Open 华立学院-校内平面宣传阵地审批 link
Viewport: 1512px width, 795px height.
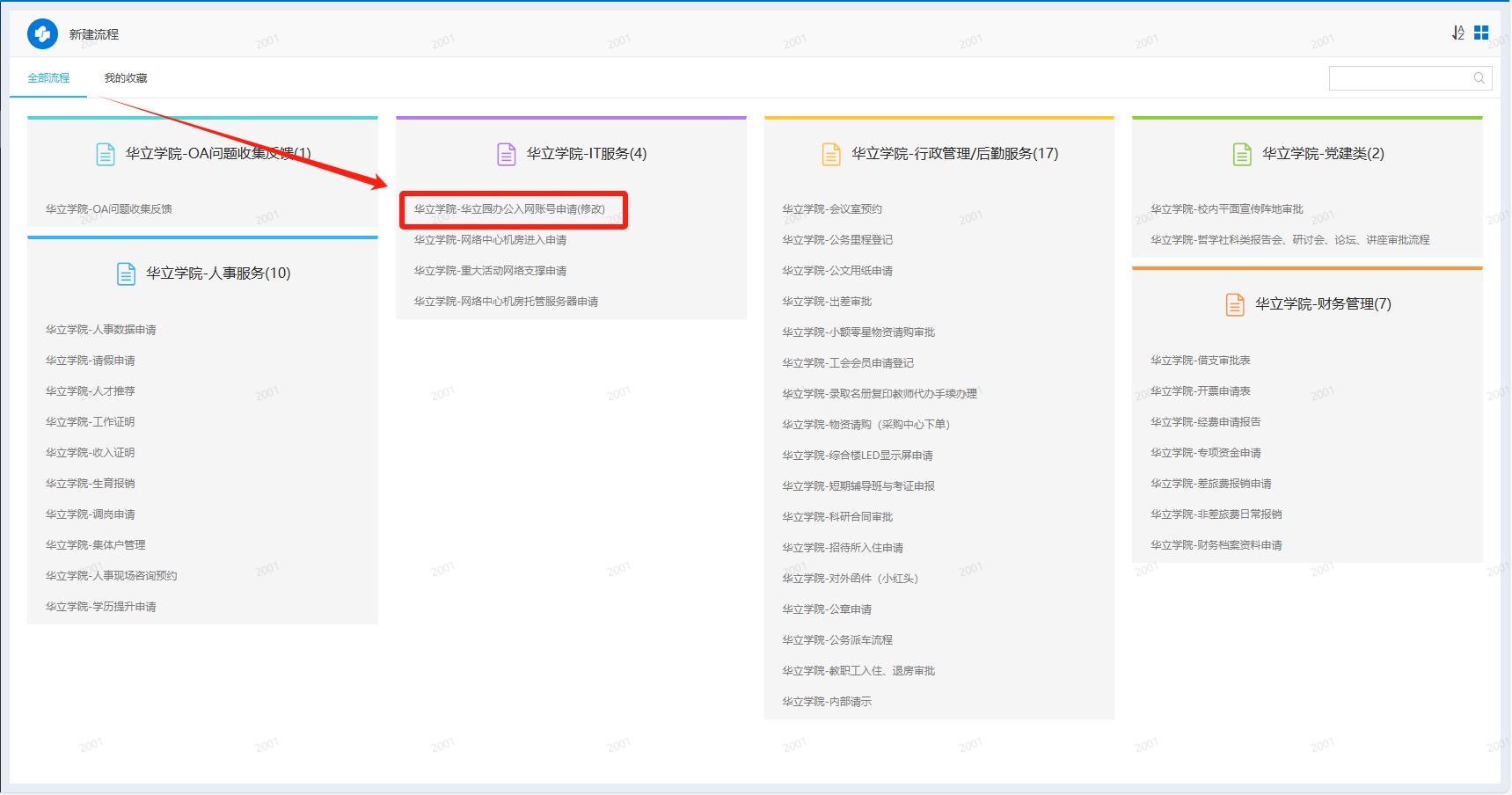(x=1226, y=209)
